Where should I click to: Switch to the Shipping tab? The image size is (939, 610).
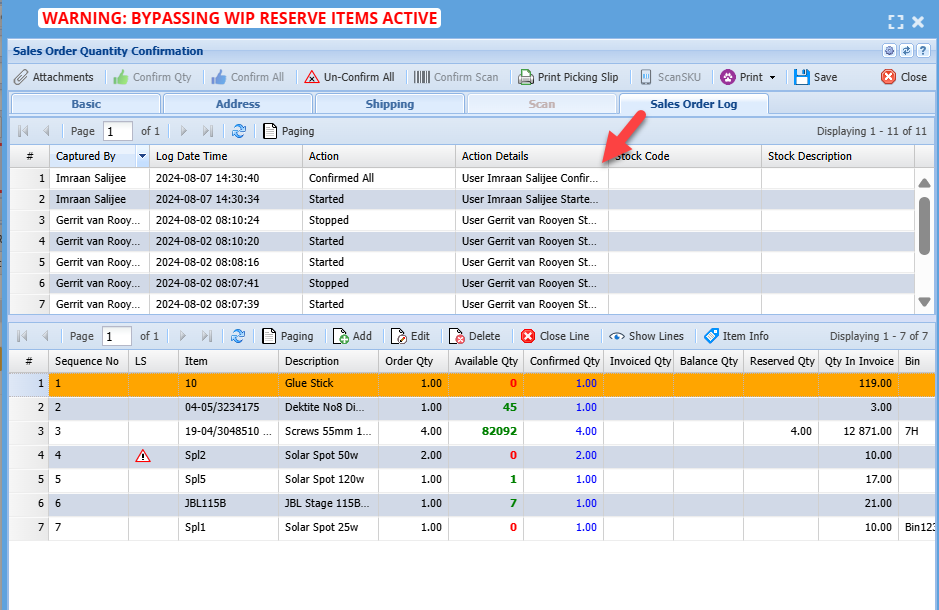(390, 104)
